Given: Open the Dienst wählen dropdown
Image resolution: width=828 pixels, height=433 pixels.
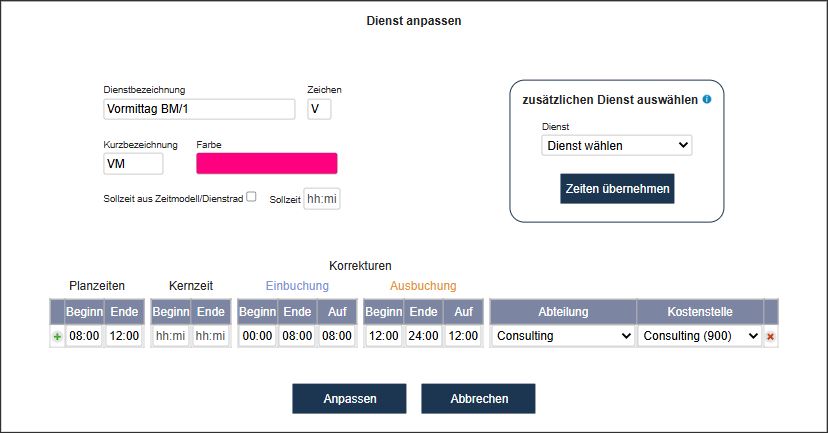Looking at the screenshot, I should 617,145.
